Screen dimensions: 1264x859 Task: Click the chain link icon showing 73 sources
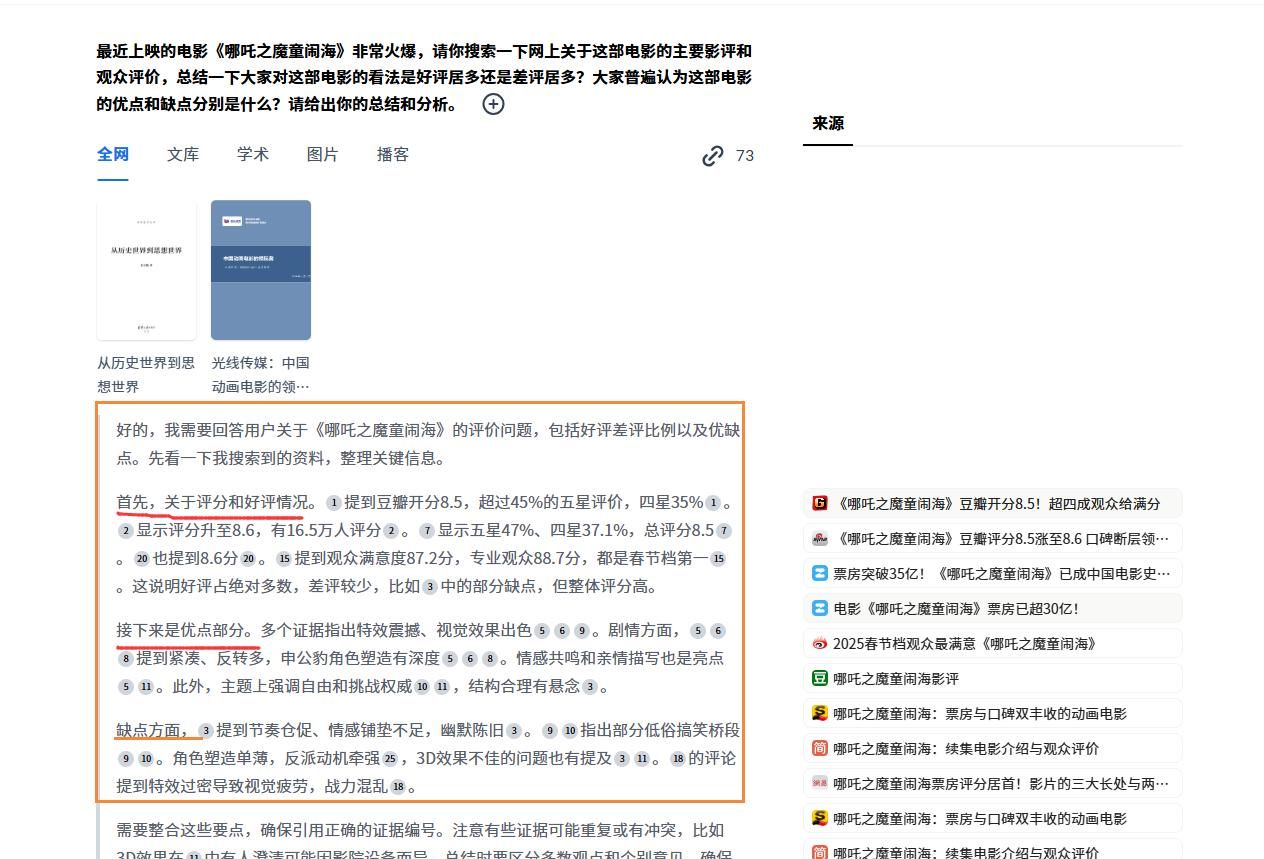click(712, 156)
